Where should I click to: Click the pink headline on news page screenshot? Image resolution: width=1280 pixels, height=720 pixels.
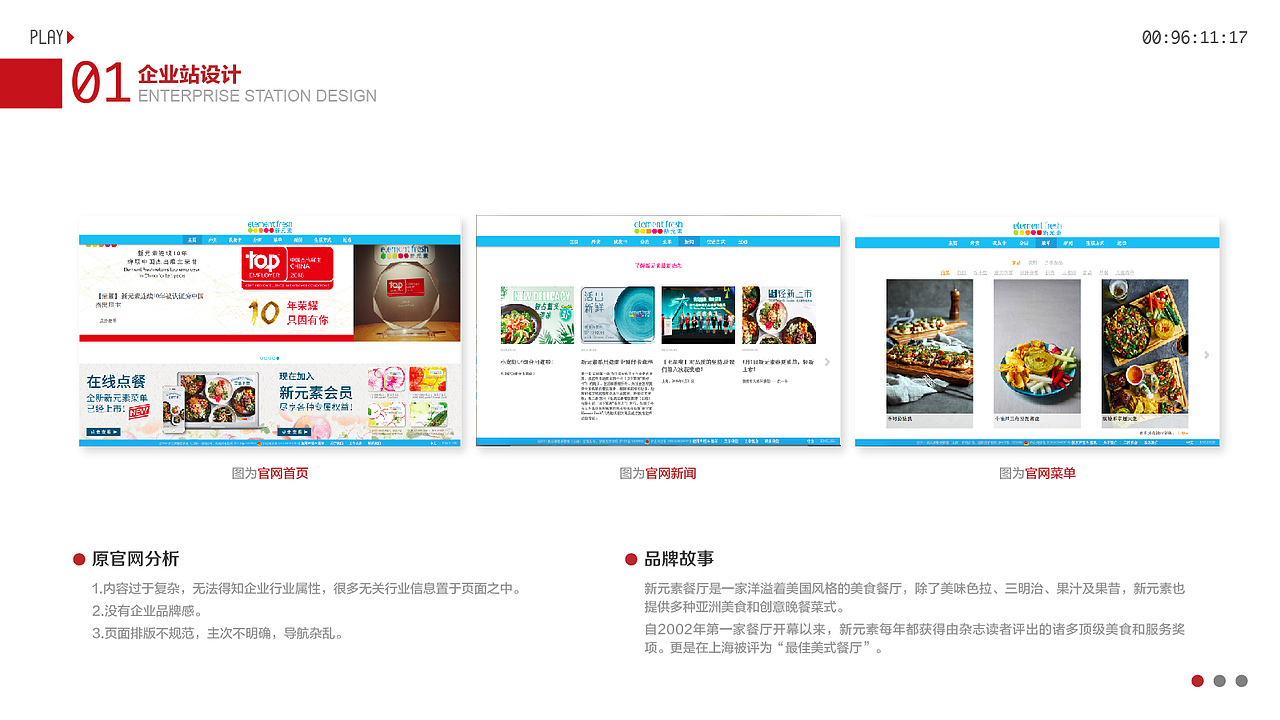658,266
